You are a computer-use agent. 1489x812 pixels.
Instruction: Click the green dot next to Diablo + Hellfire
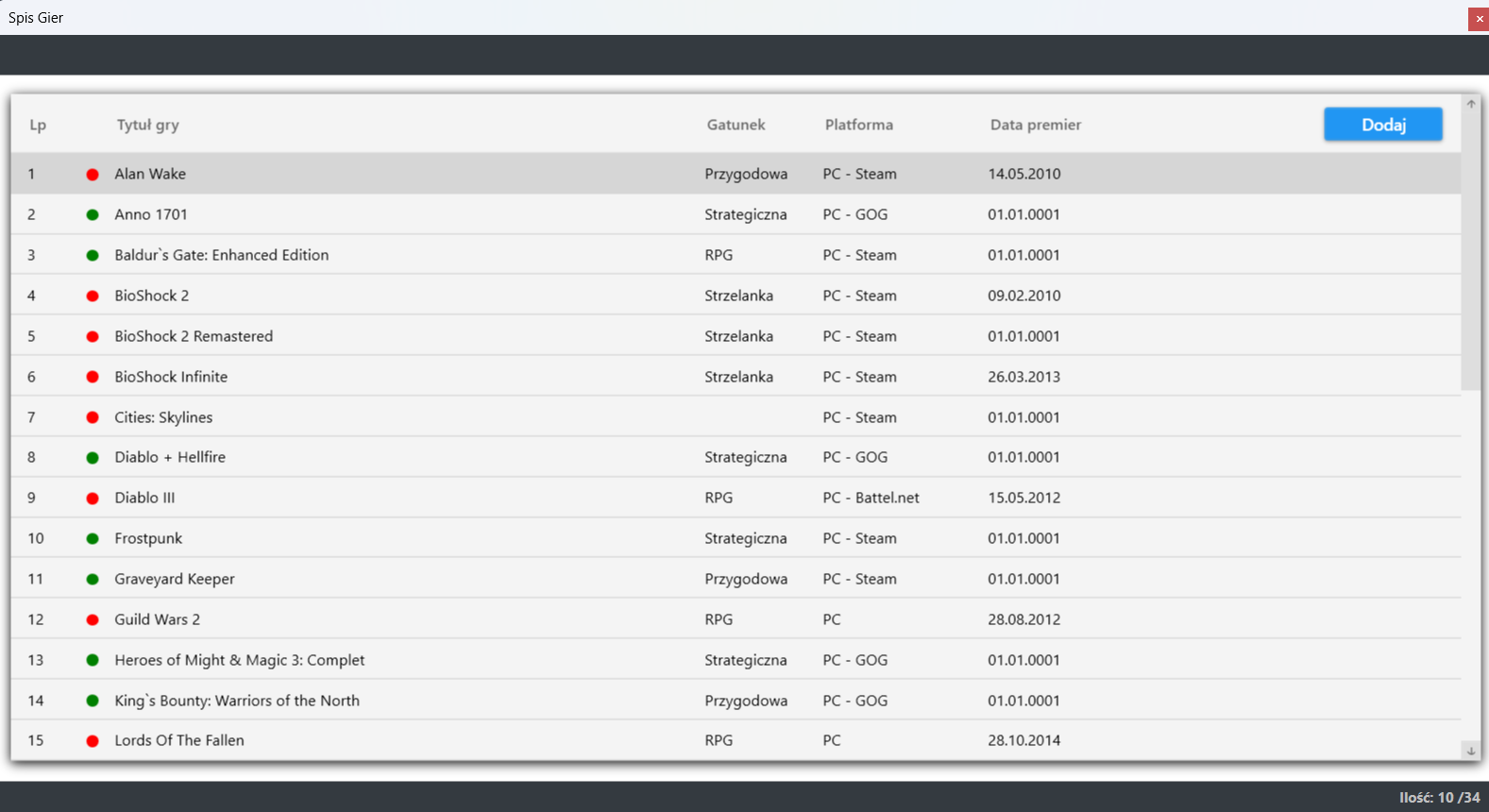pos(93,458)
